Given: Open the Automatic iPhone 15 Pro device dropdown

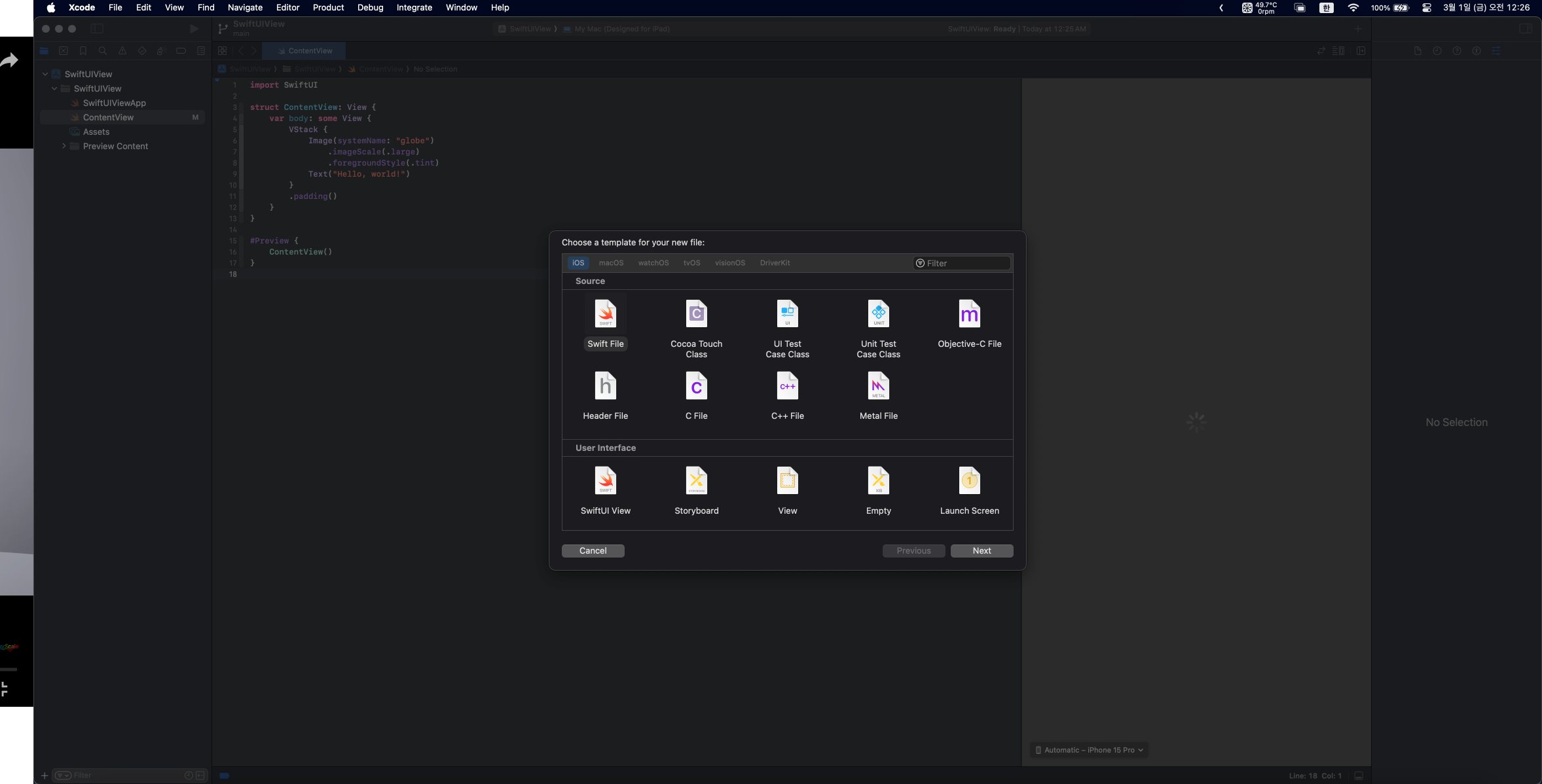Looking at the screenshot, I should coord(1090,750).
